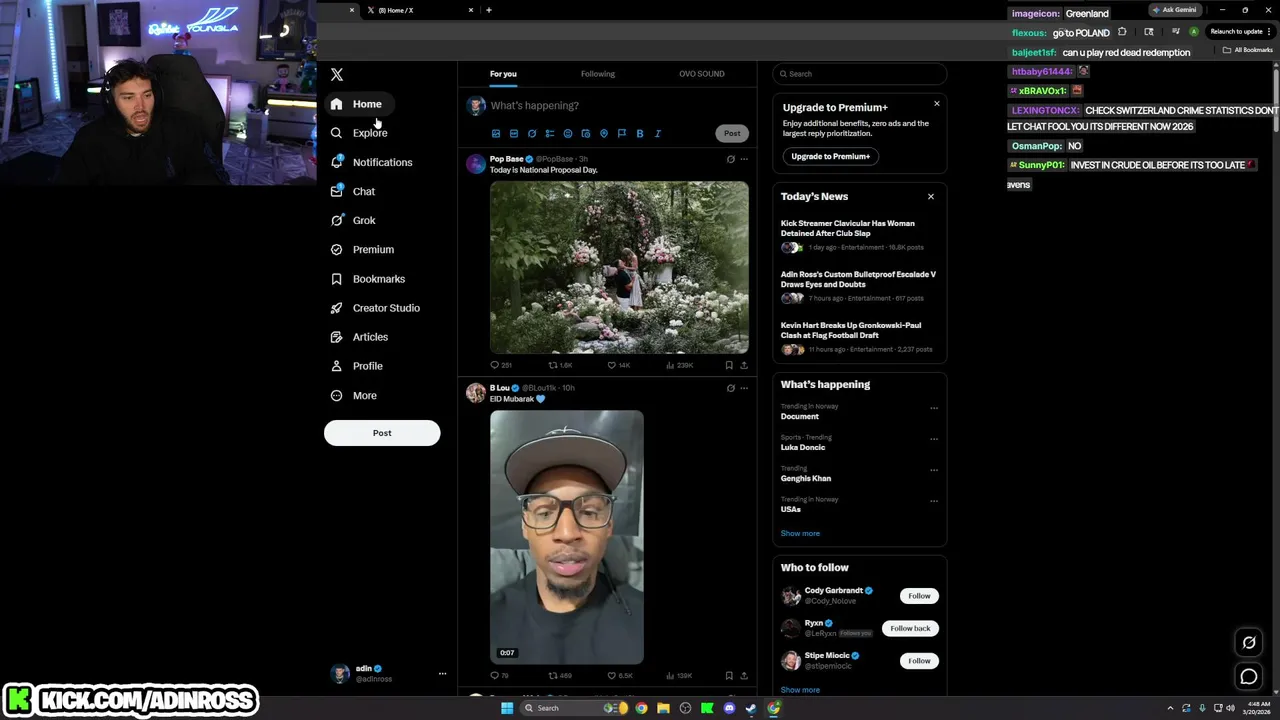Open Kick Streamer Clavicular news story
Image resolution: width=1280 pixels, height=720 pixels.
tap(848, 228)
